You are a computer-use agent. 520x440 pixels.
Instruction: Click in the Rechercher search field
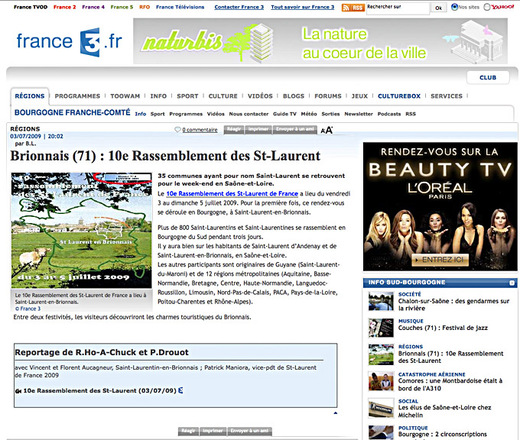pyautogui.click(x=398, y=8)
